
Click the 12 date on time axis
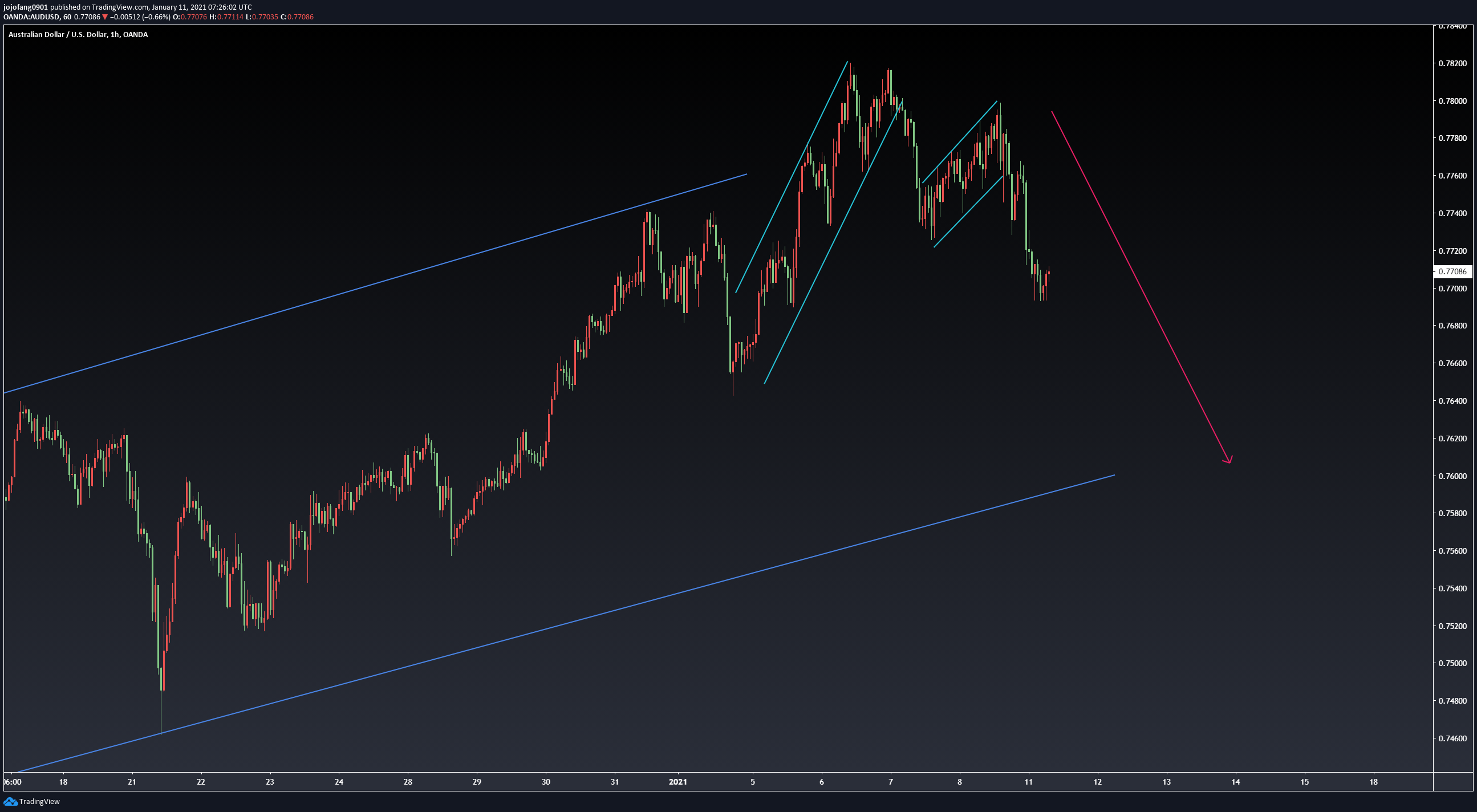pos(1097,782)
